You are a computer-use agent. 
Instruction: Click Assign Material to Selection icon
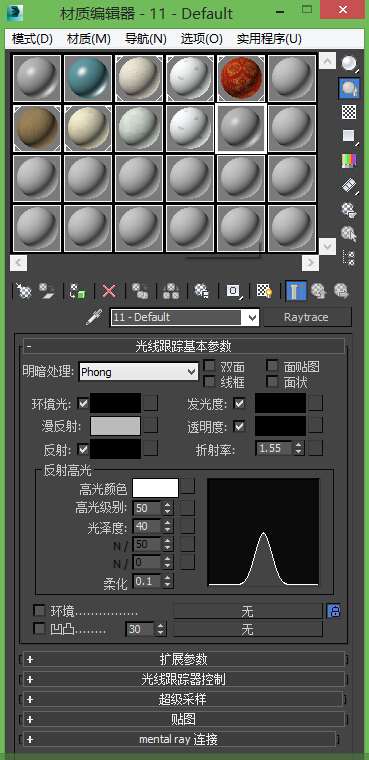pos(78,291)
